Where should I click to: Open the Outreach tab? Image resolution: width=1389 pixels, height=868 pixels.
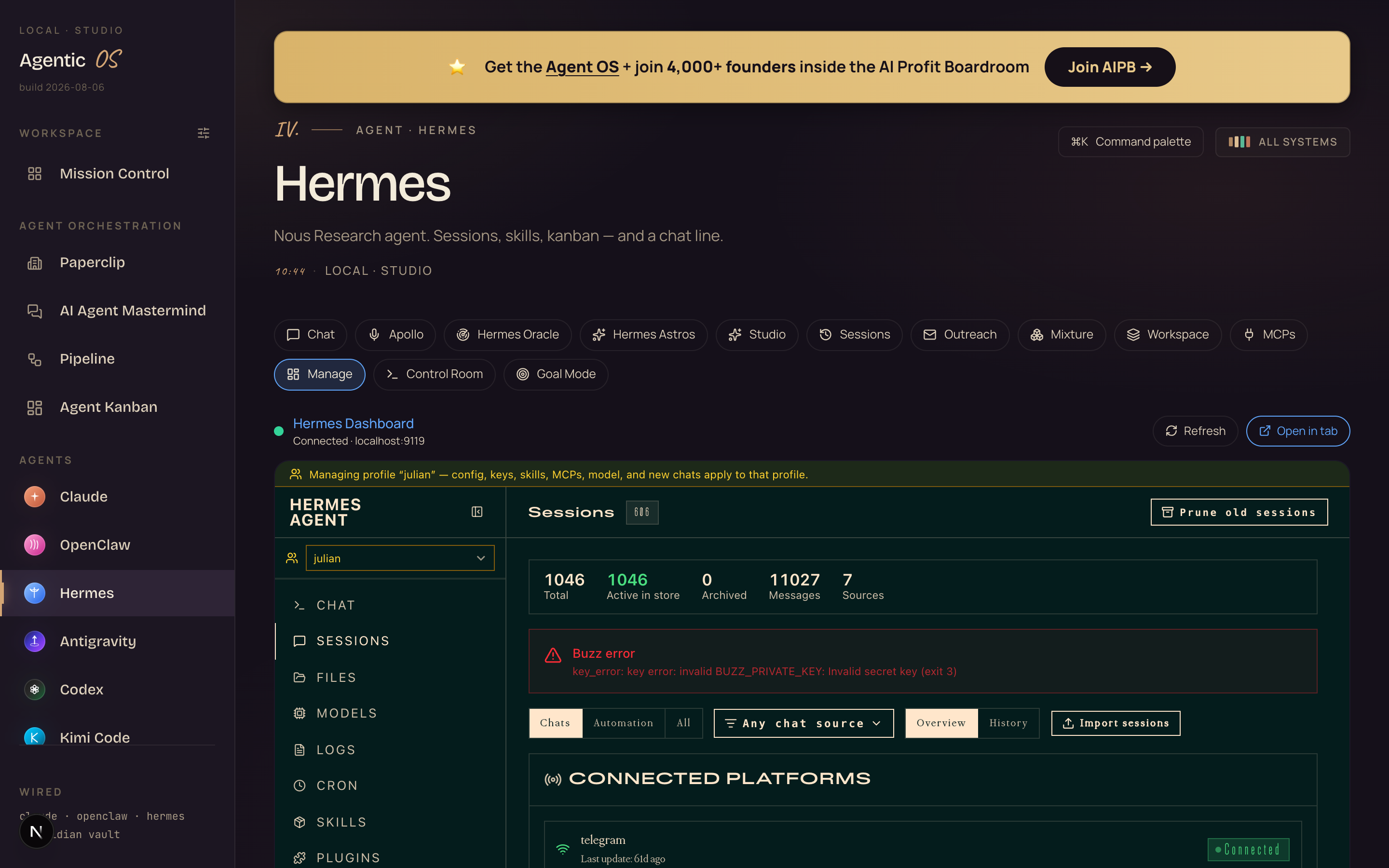coord(960,335)
